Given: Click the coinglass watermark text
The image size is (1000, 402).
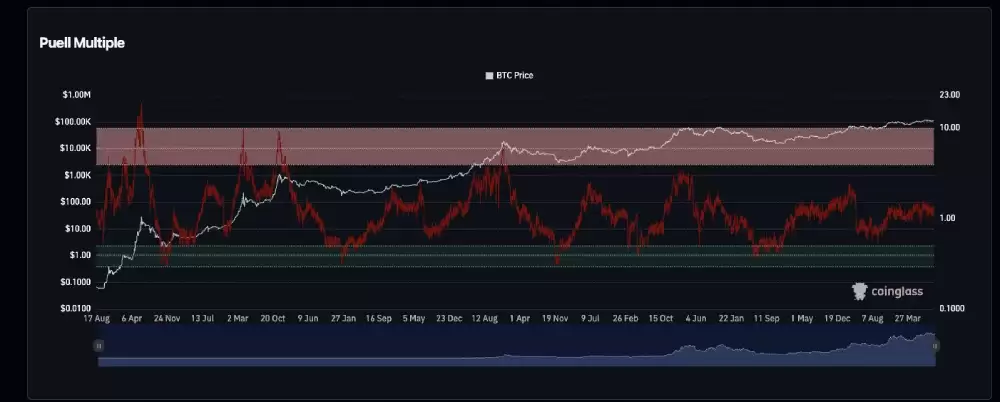Looking at the screenshot, I should (x=895, y=291).
